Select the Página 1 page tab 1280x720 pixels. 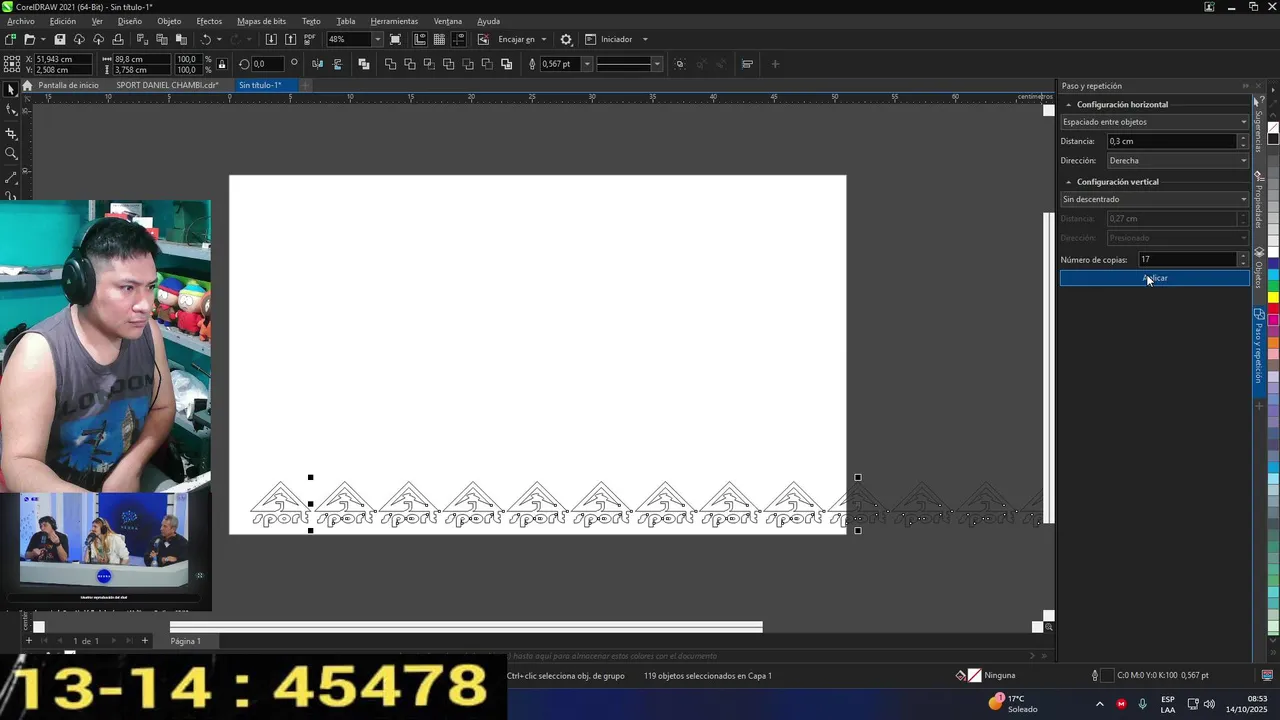(185, 641)
